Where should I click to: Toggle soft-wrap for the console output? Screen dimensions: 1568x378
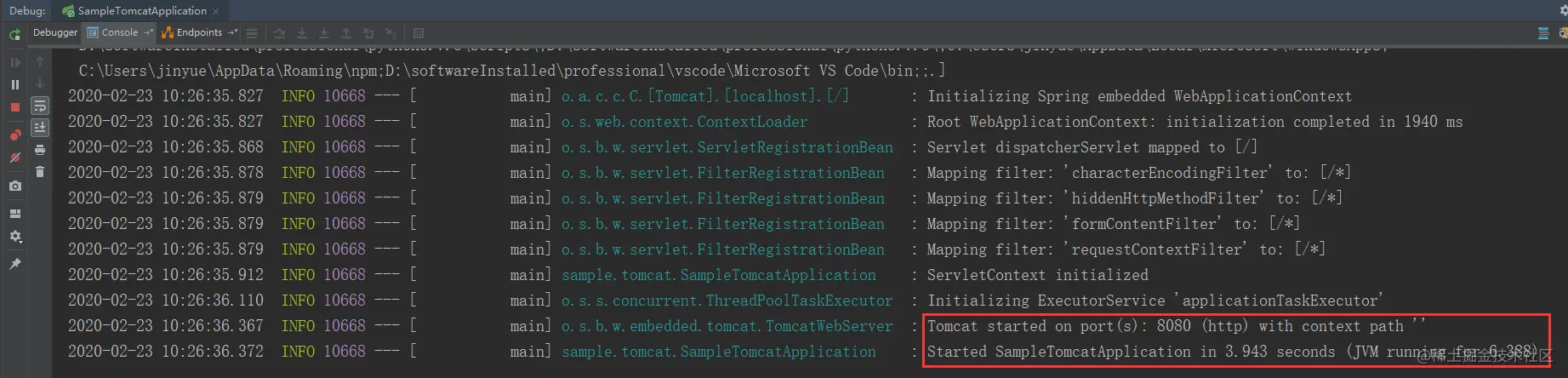[x=40, y=106]
